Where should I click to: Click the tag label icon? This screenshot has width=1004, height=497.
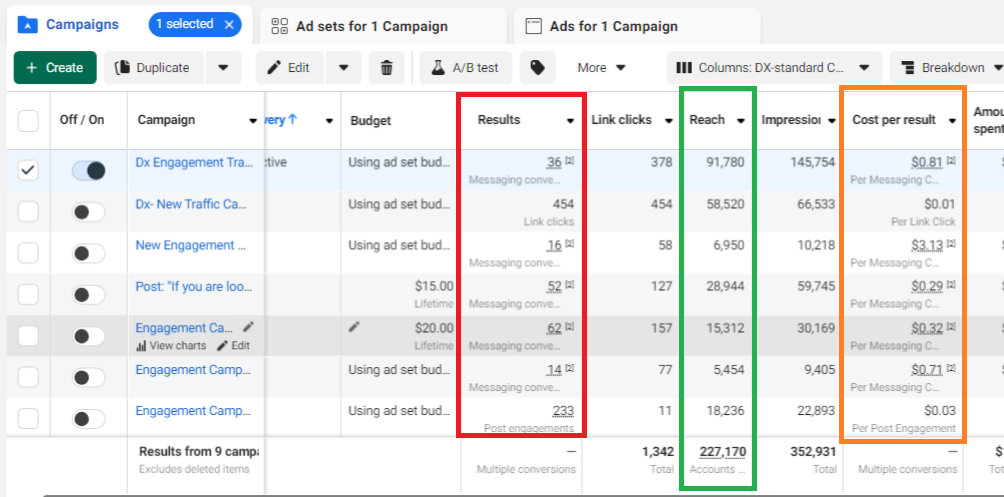pyautogui.click(x=537, y=68)
